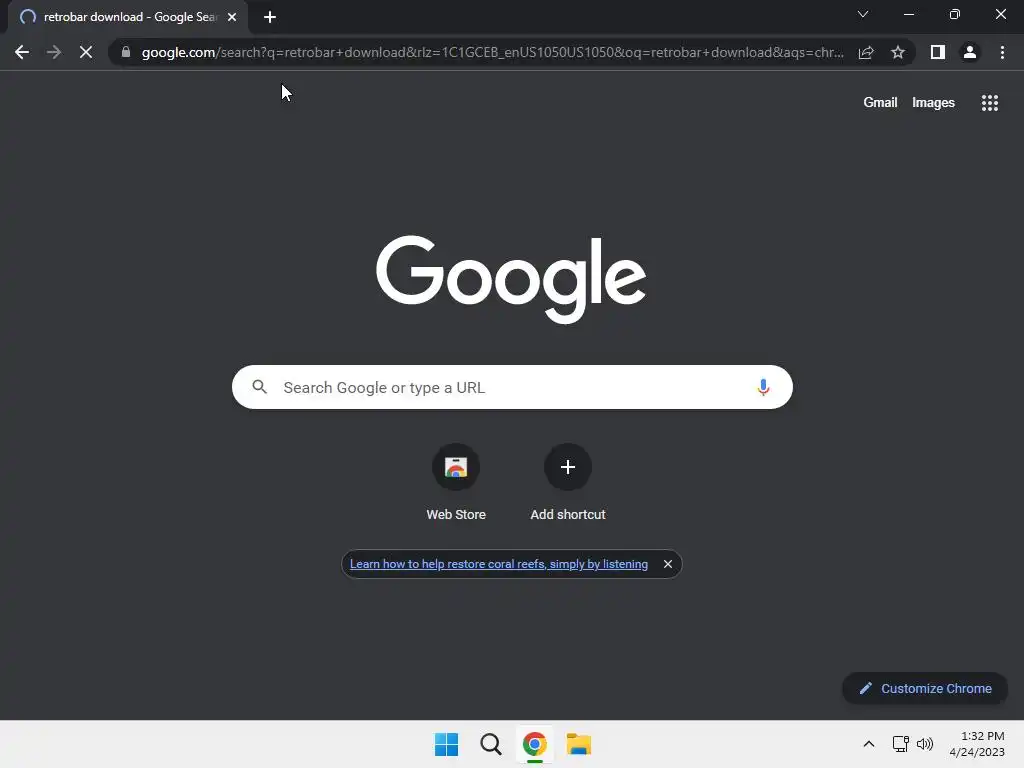1024x768 pixels.
Task: View site info via lock icon
Action: coord(126,52)
